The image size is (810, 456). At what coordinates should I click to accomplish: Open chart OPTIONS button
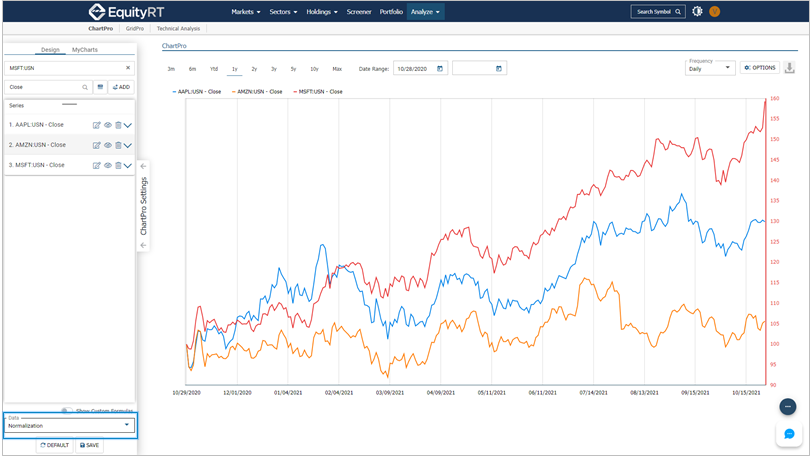point(760,68)
